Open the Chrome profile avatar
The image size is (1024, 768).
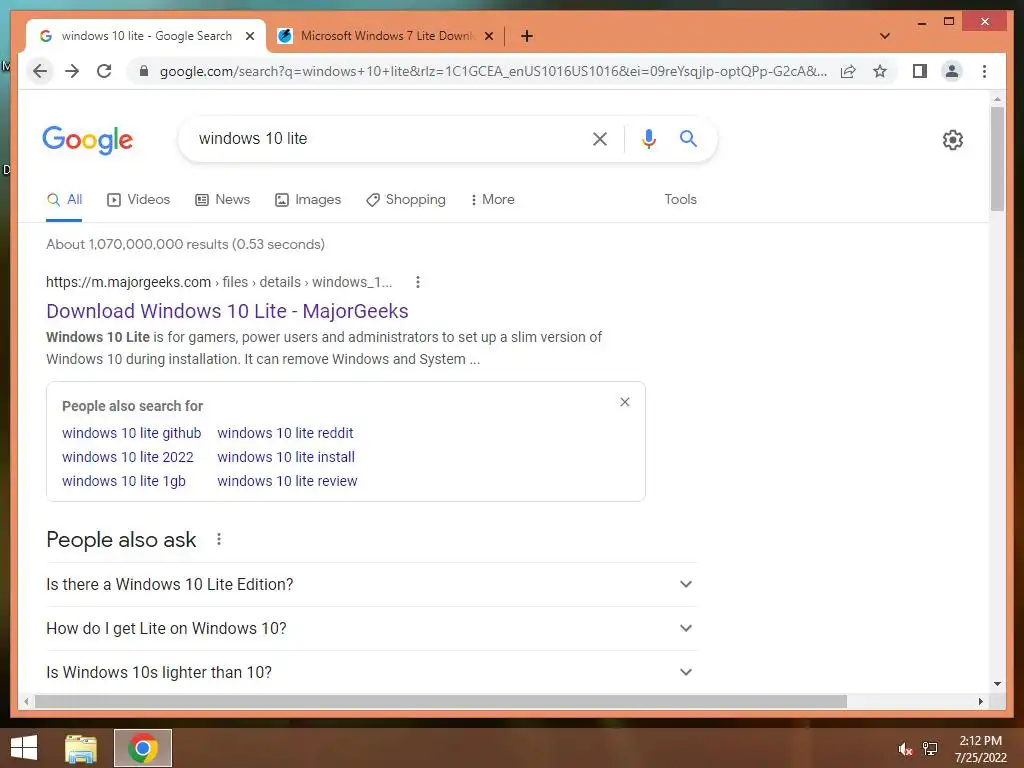point(952,71)
